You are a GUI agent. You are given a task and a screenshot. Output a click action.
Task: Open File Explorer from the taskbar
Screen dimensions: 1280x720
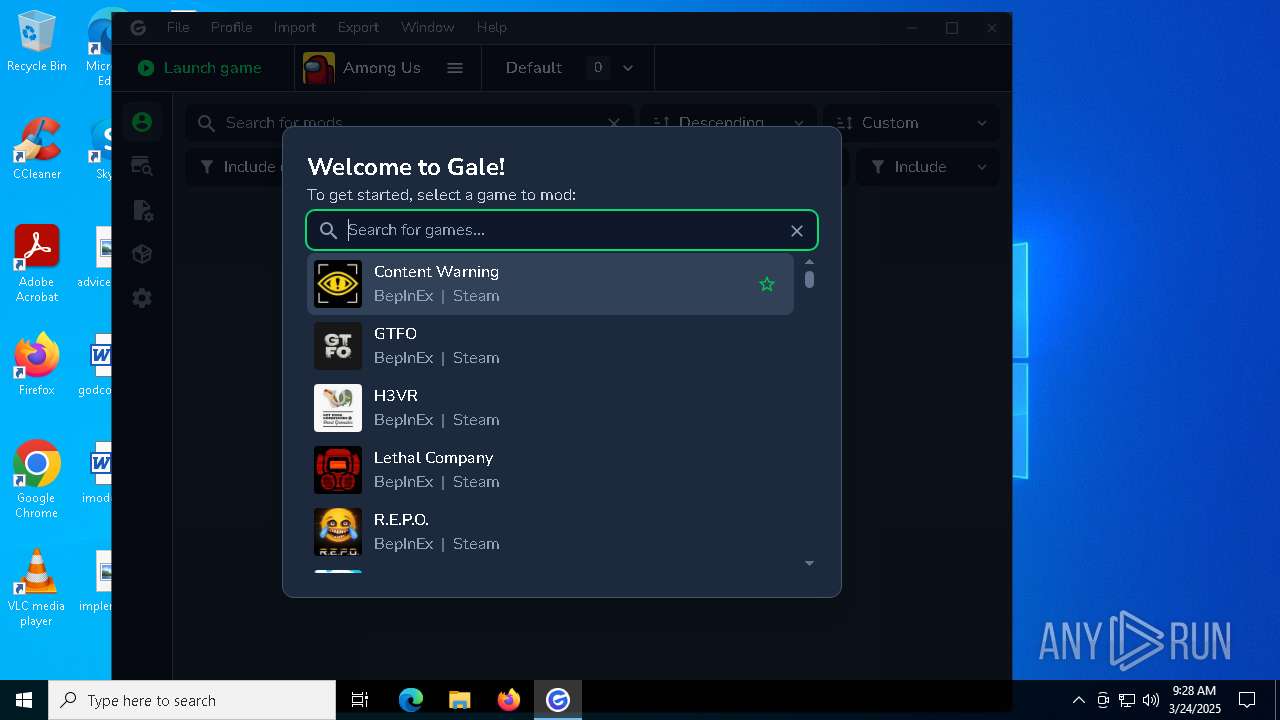[459, 700]
